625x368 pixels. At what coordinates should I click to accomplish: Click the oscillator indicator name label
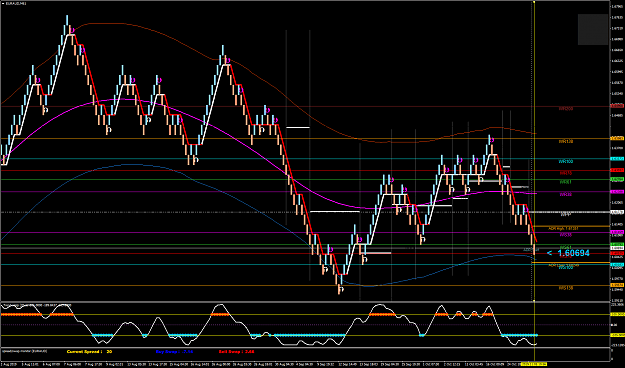[37, 305]
